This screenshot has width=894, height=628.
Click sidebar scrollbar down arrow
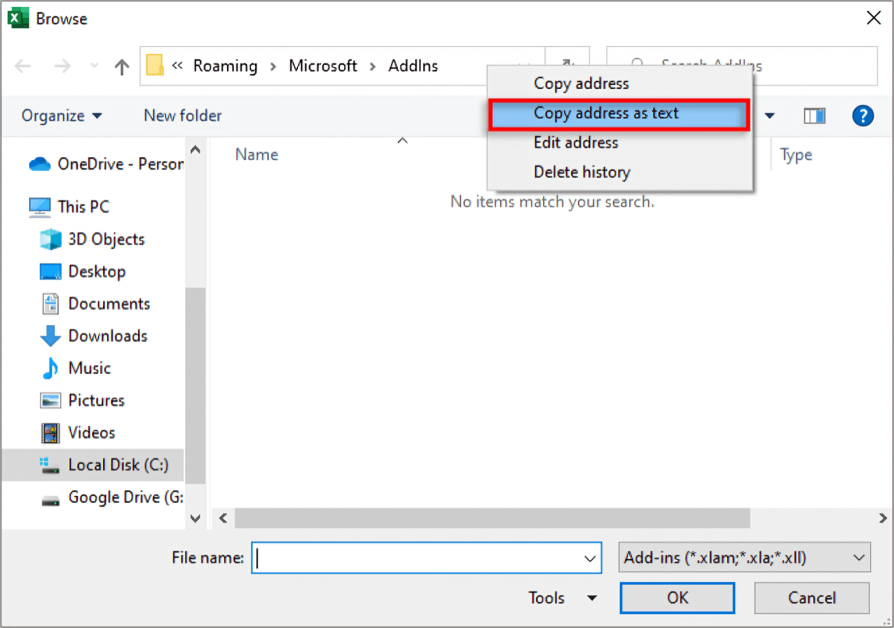(196, 518)
